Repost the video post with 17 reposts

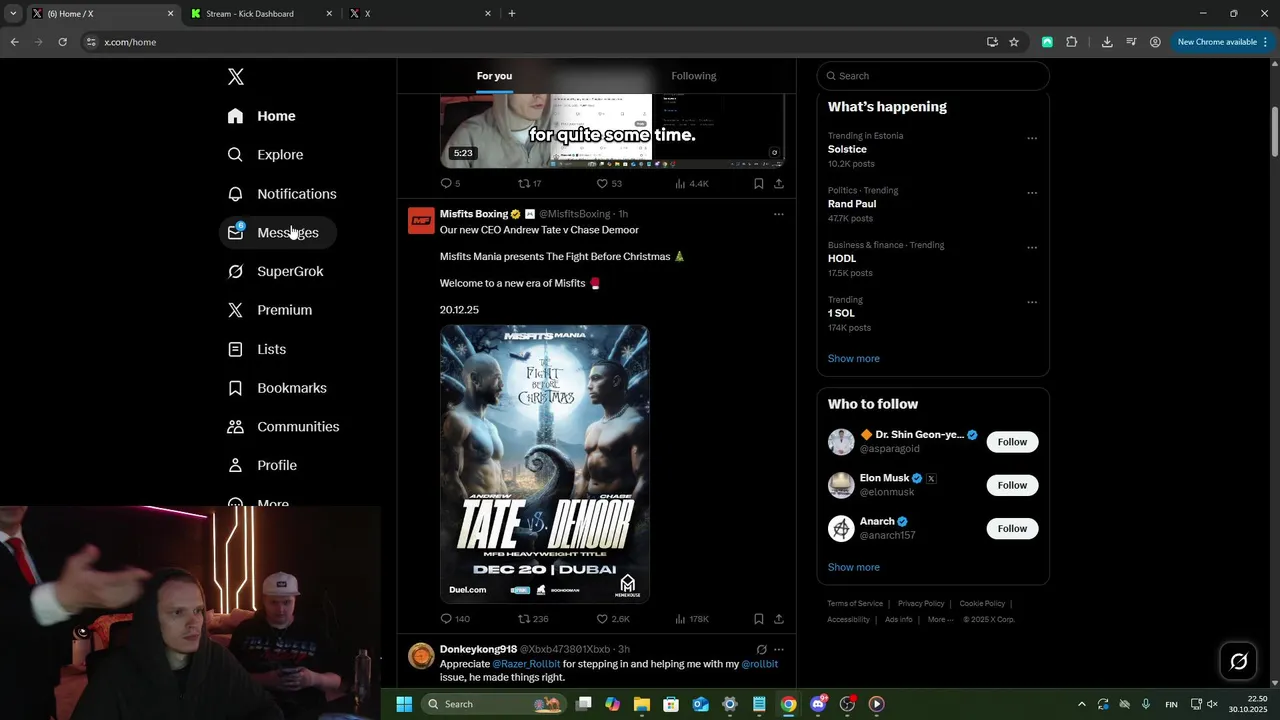click(x=529, y=184)
